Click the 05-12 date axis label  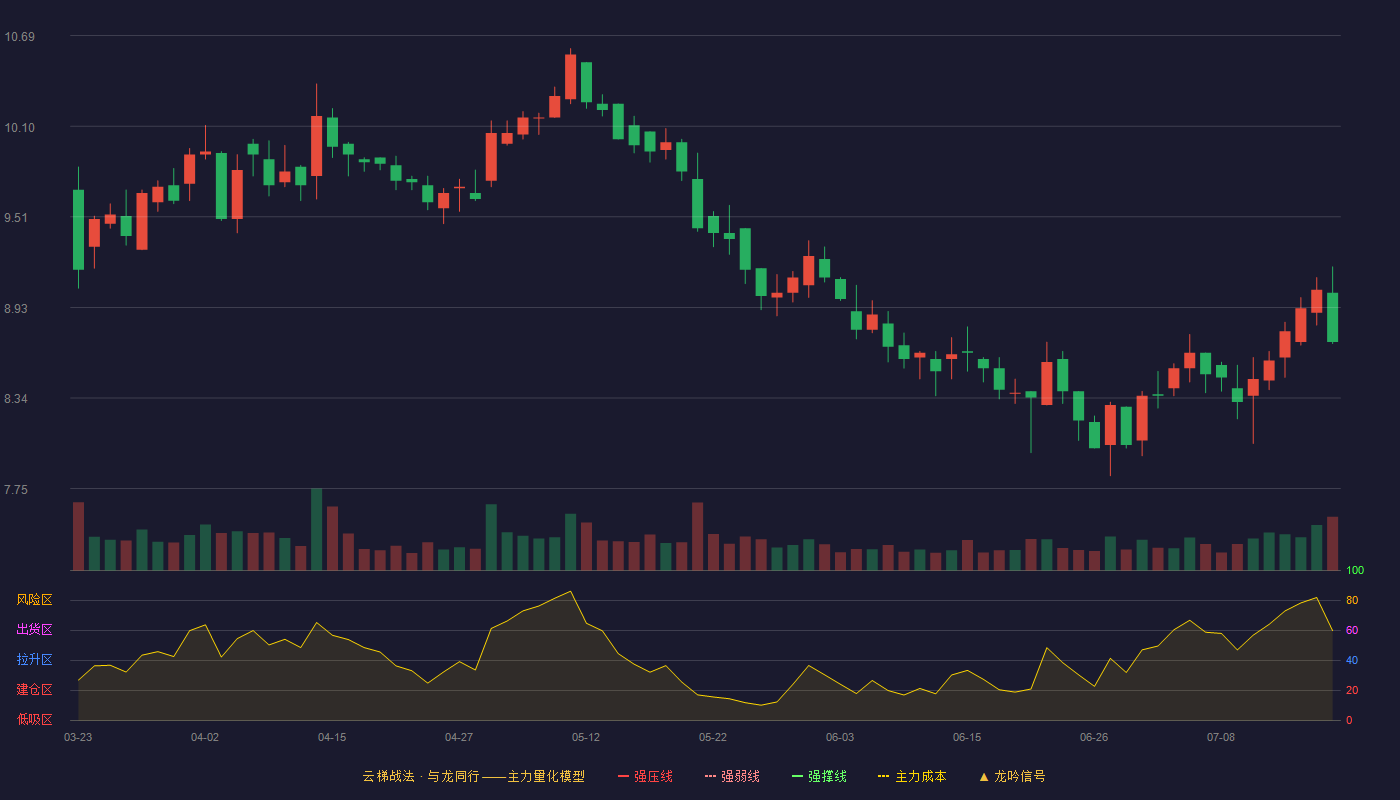click(x=586, y=737)
